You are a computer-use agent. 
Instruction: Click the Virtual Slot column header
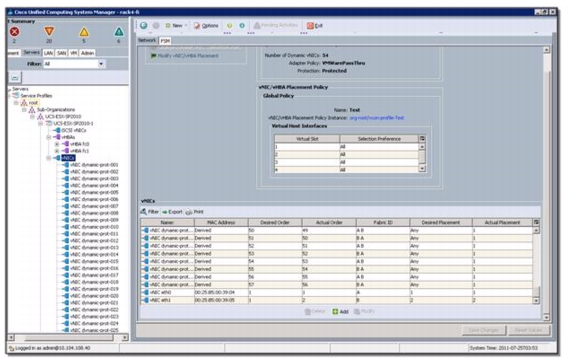coord(307,139)
